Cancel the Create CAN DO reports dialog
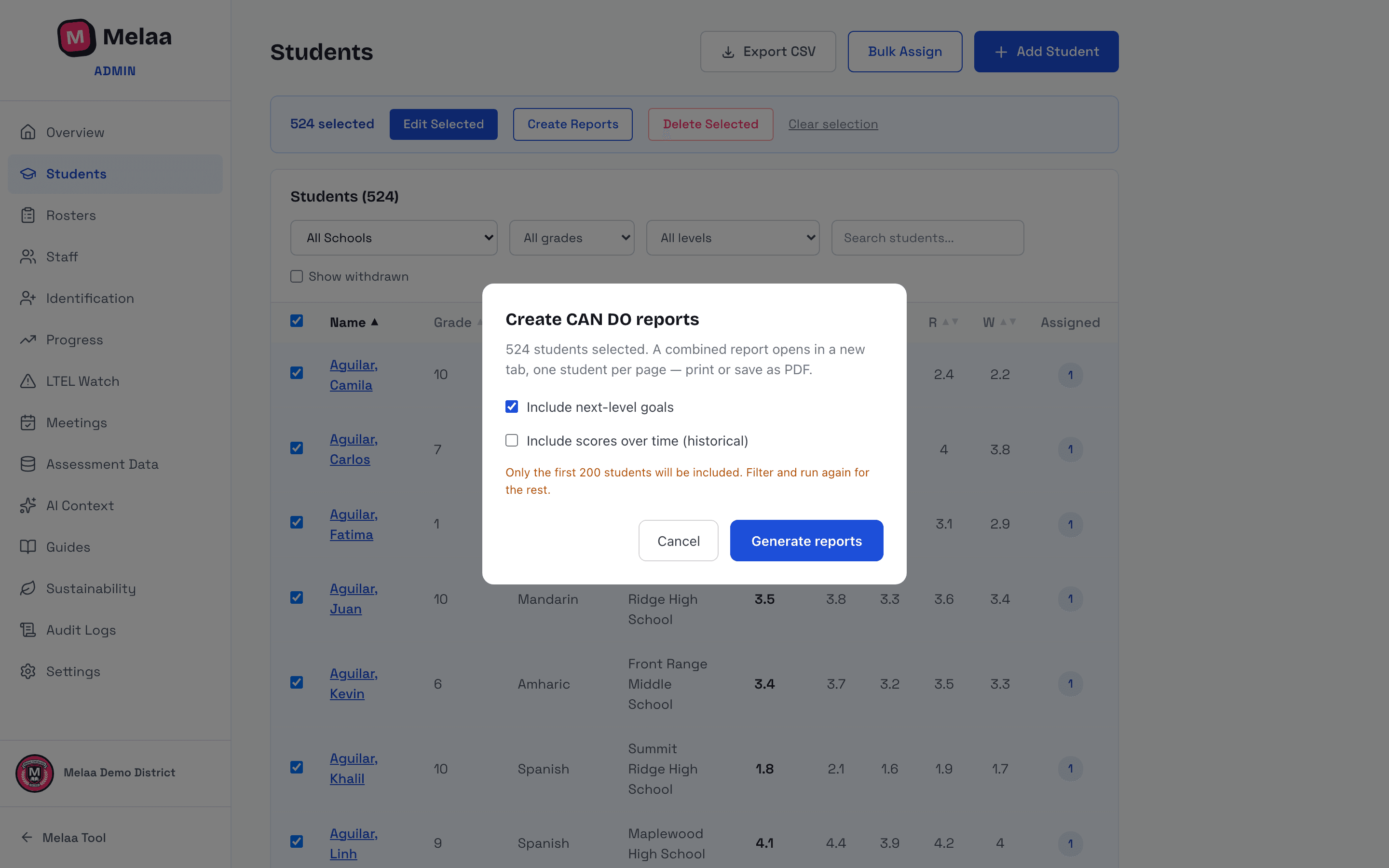Viewport: 1389px width, 868px height. 679,541
